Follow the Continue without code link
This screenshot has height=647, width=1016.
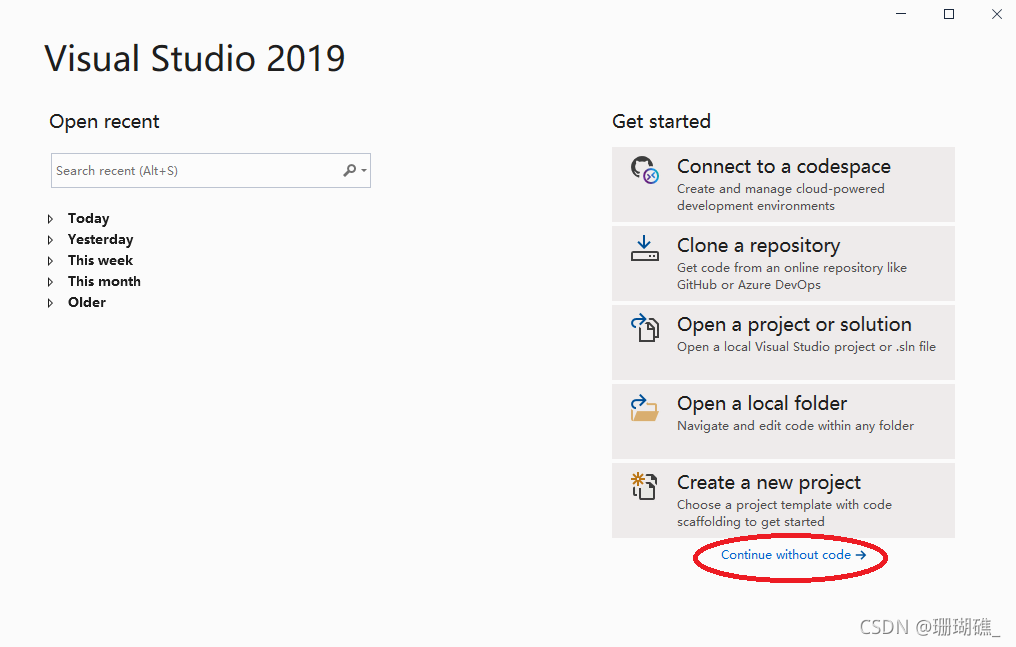pos(793,555)
